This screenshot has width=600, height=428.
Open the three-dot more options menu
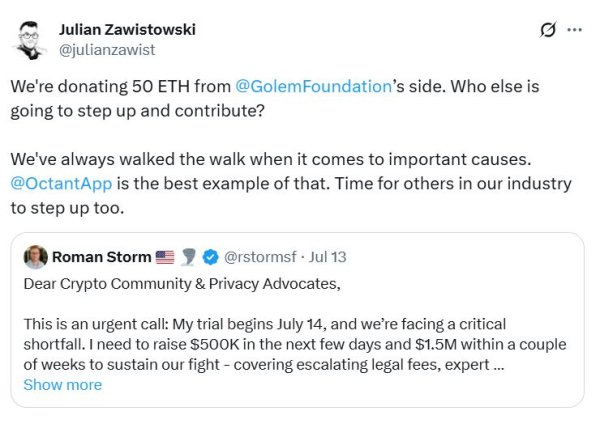point(574,30)
